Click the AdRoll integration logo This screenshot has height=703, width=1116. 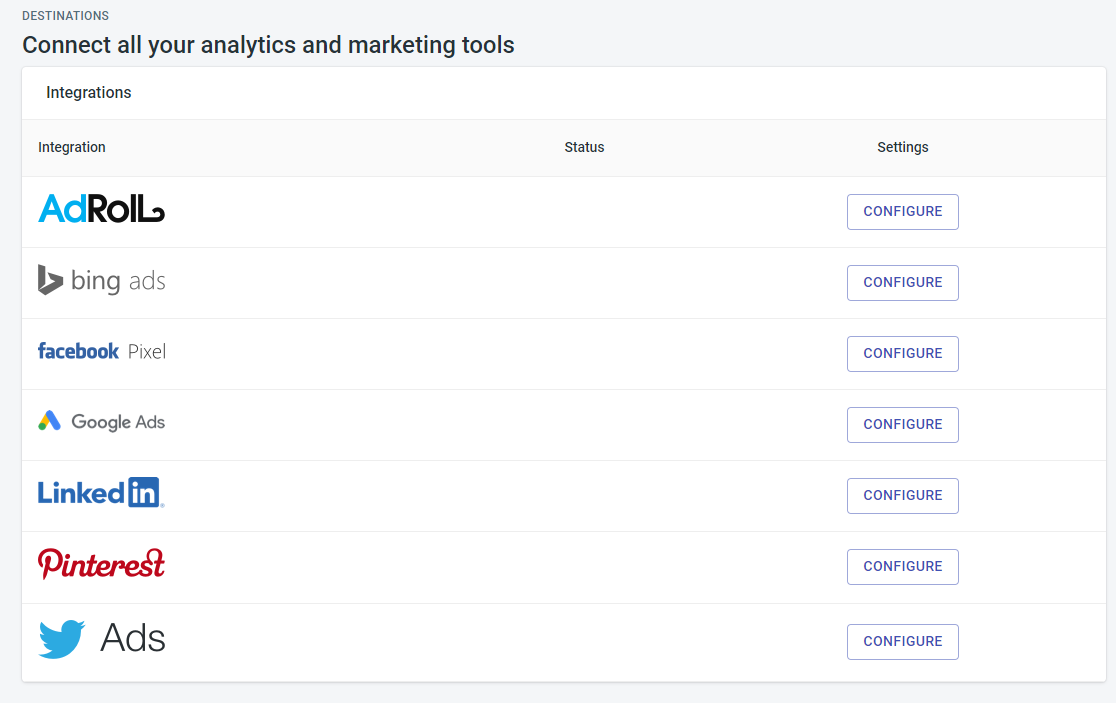click(x=101, y=208)
